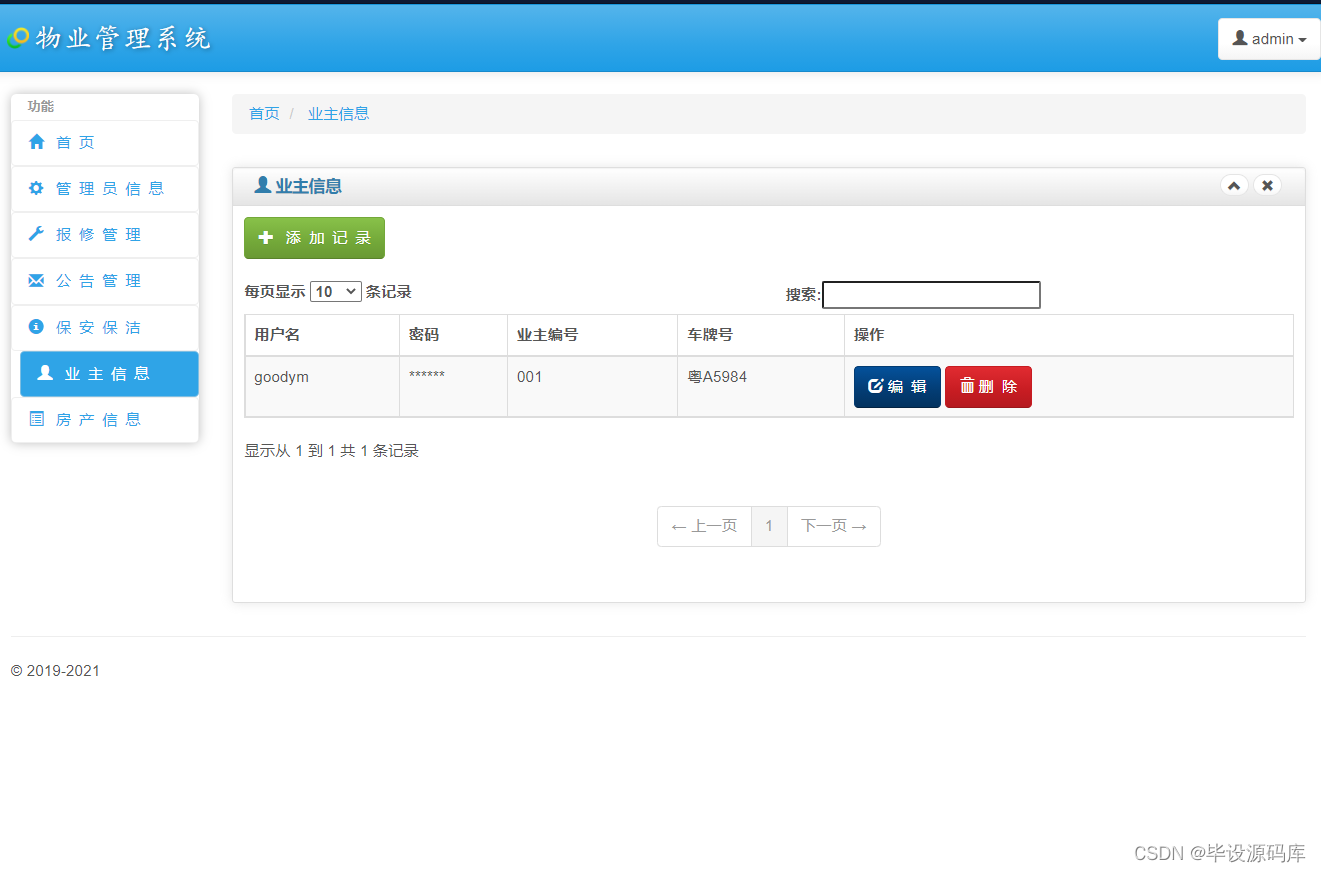Sort by 业主编号 column header
Image resolution: width=1321 pixels, height=872 pixels.
click(592, 335)
